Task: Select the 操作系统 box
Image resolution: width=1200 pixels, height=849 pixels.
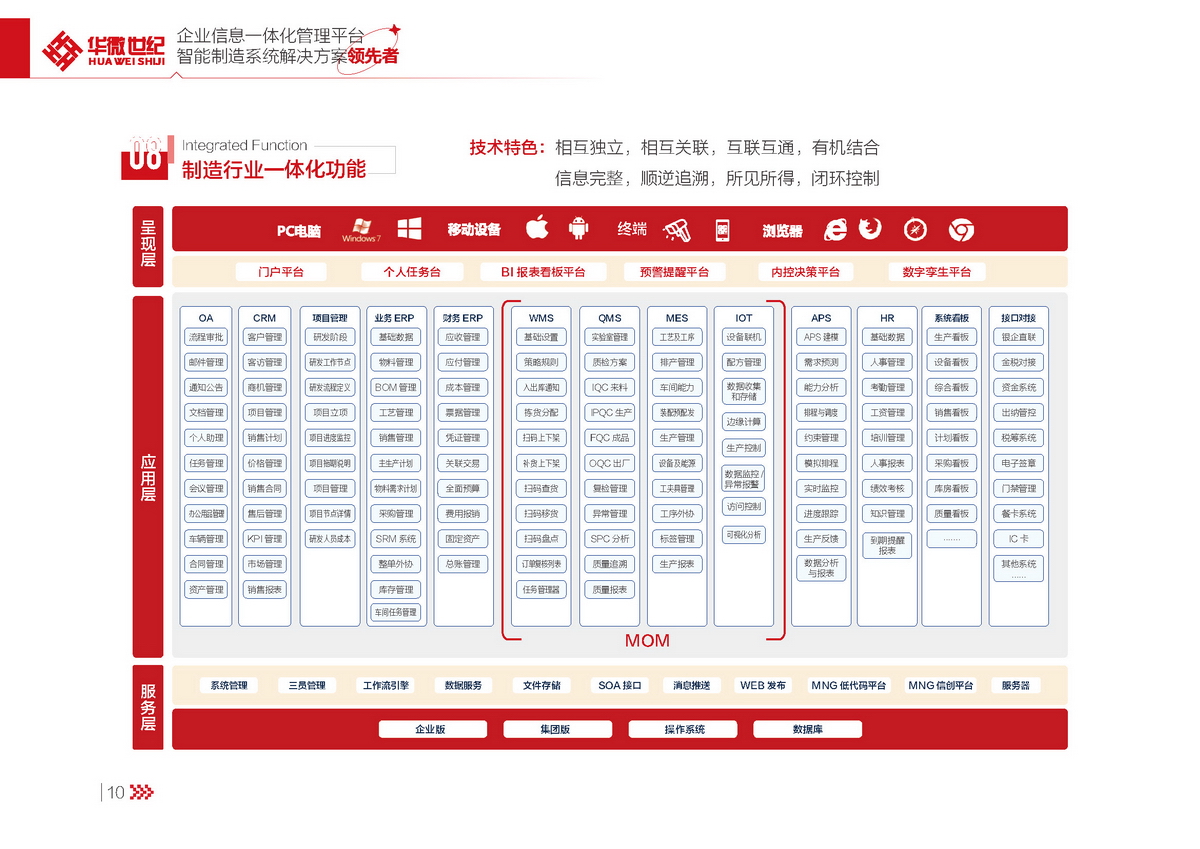Action: [x=683, y=729]
